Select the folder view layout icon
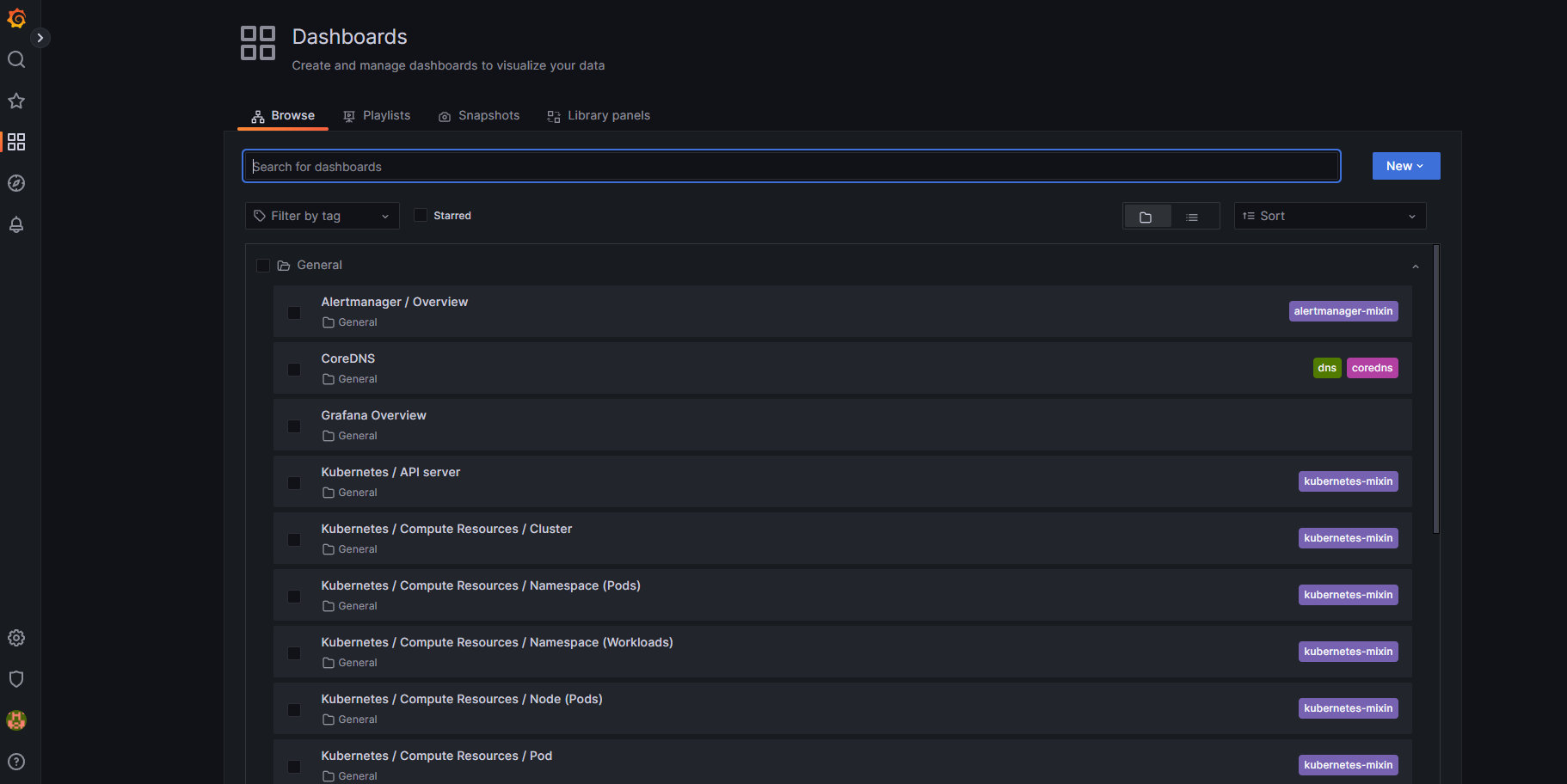This screenshot has height=784, width=1567. point(1146,217)
